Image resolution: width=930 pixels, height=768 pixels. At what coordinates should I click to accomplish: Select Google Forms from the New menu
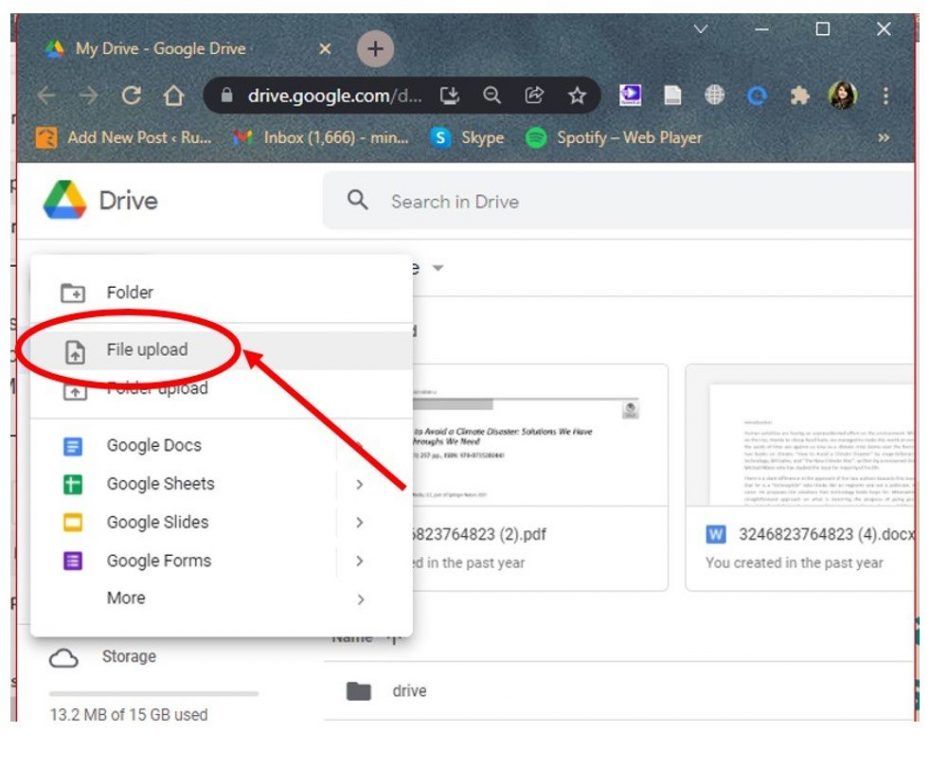point(221,561)
